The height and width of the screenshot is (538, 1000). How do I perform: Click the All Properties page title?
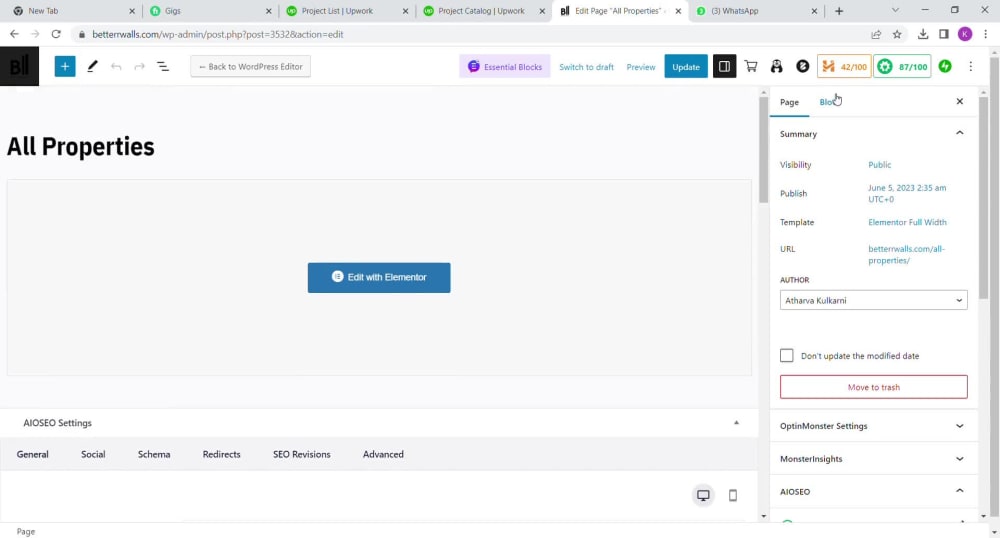point(80,147)
